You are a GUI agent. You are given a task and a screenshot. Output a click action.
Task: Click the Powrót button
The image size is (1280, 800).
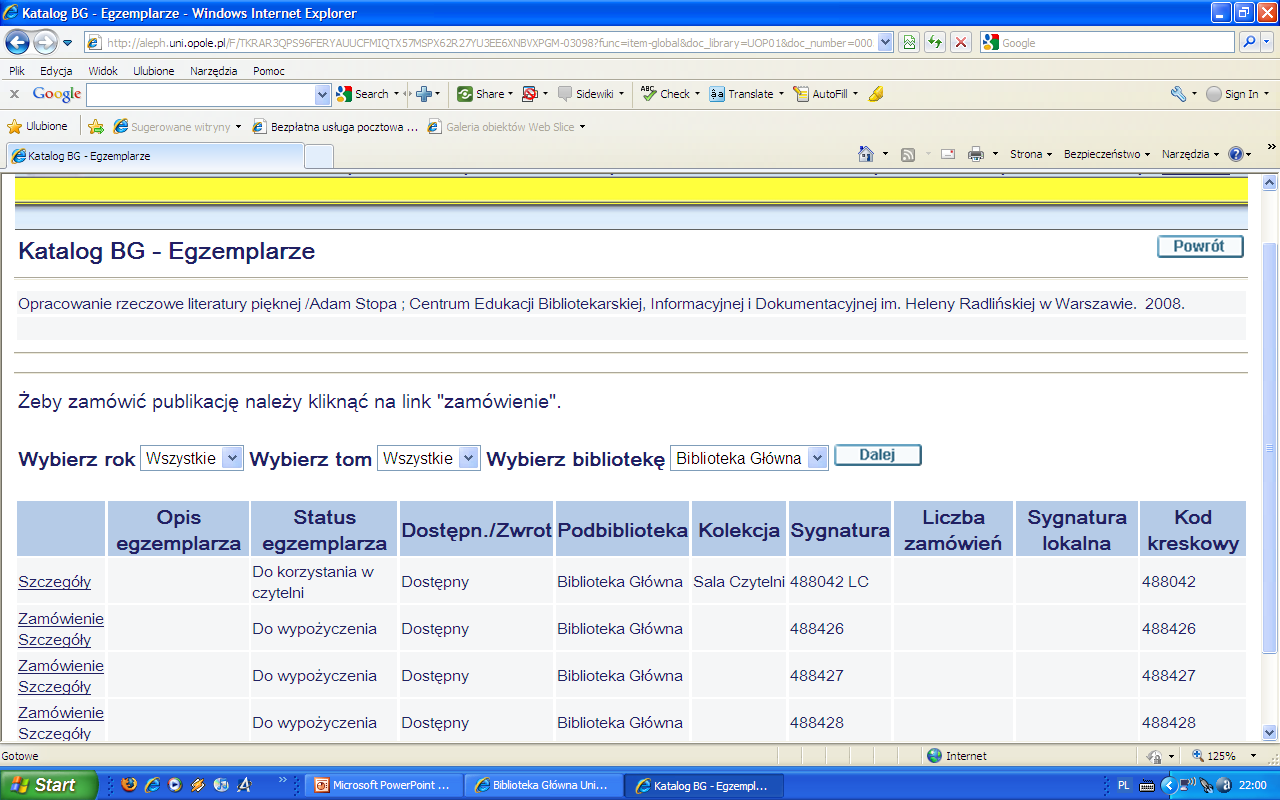[1200, 247]
